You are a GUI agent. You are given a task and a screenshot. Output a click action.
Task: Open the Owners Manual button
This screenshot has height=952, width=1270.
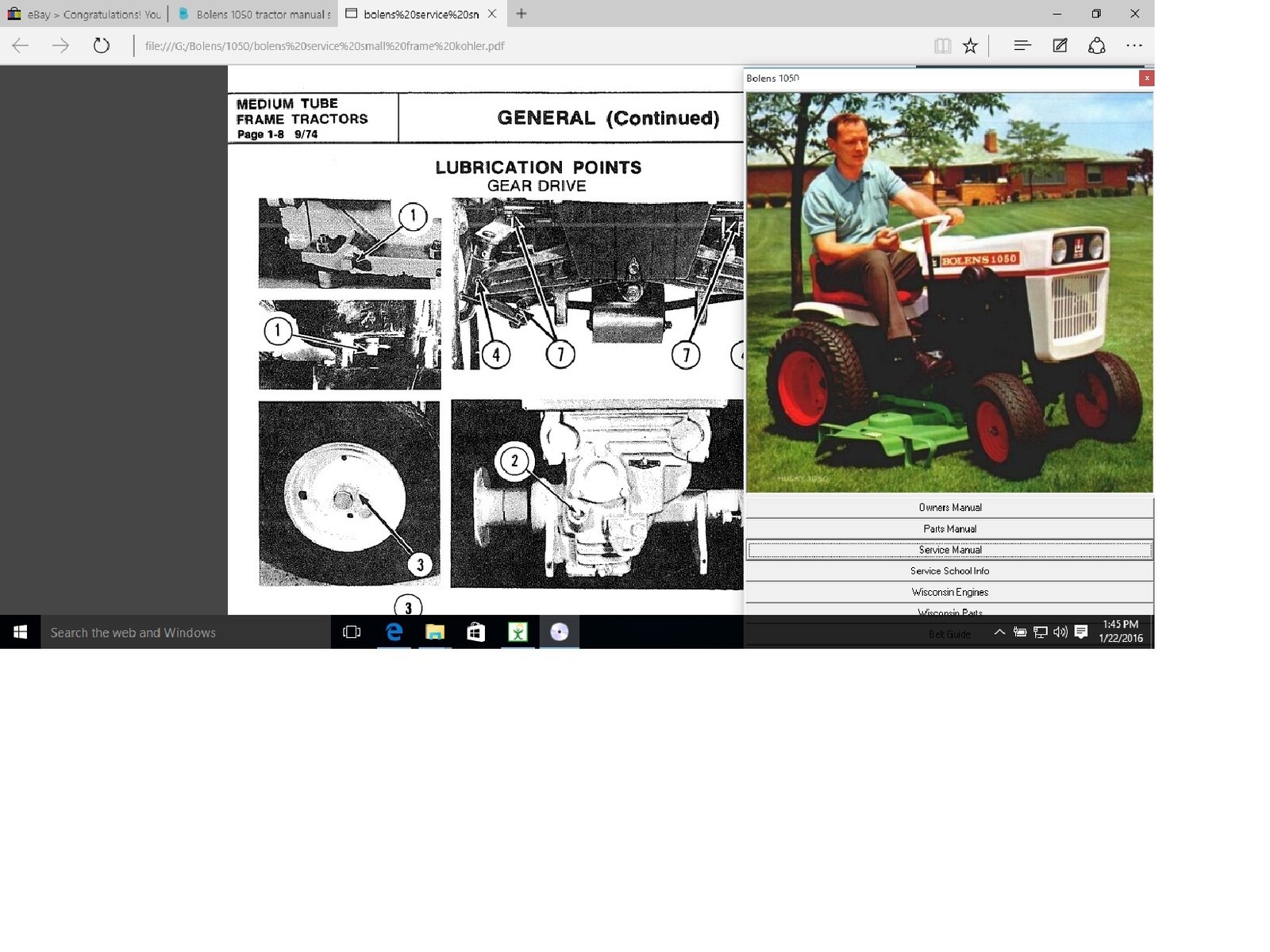[949, 508]
